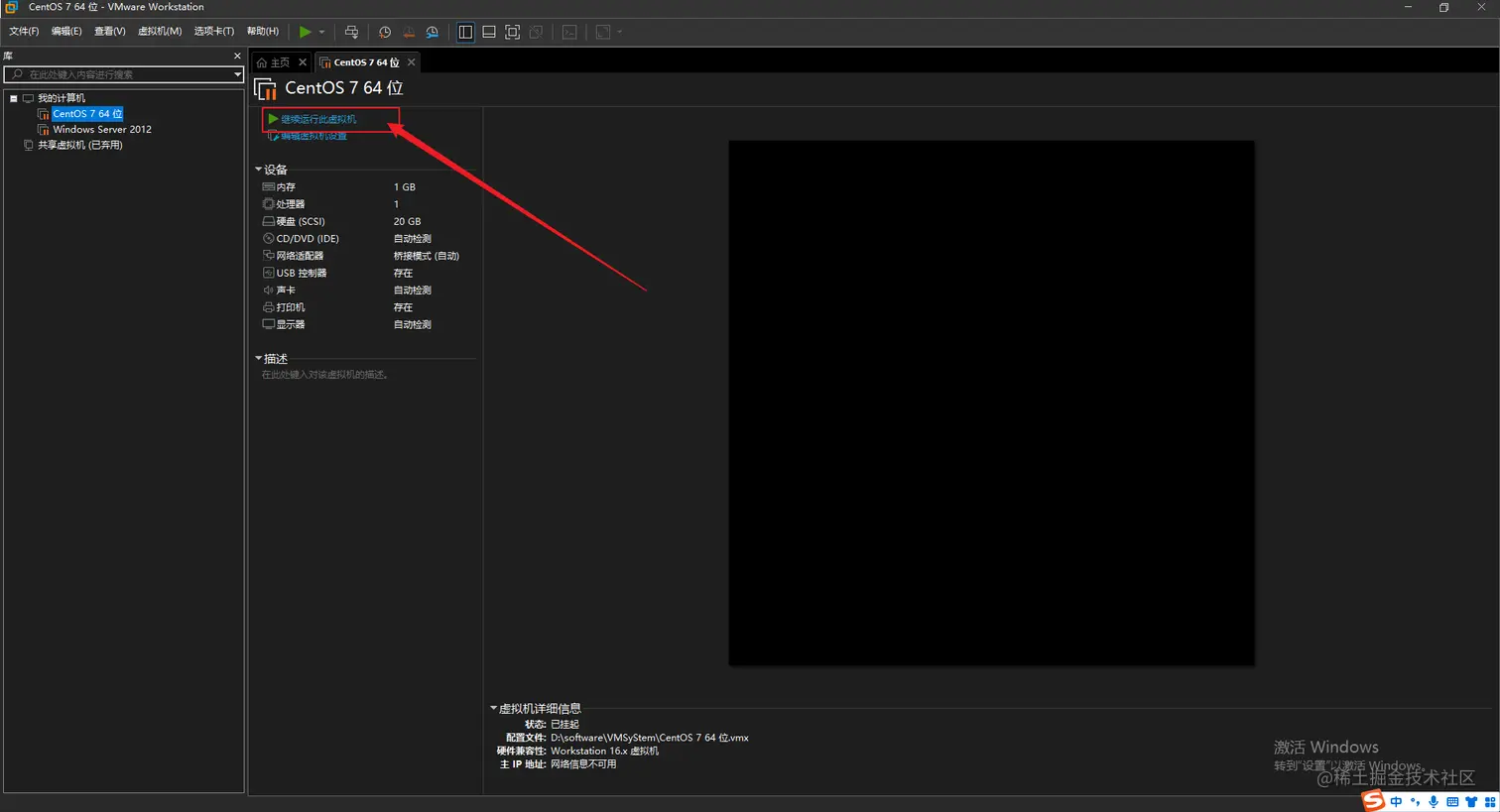Take a snapshot using the clock-plus toolbar icon
The width and height of the screenshot is (1500, 812).
click(385, 32)
